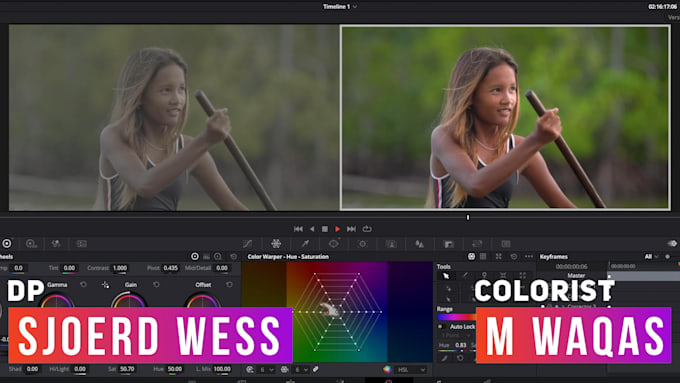This screenshot has height=383, width=680.
Task: Open the Power Windows palette icon
Action: tap(333, 244)
